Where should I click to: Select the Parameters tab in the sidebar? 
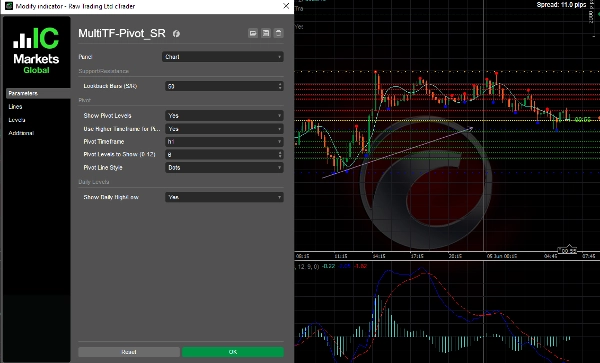38,93
